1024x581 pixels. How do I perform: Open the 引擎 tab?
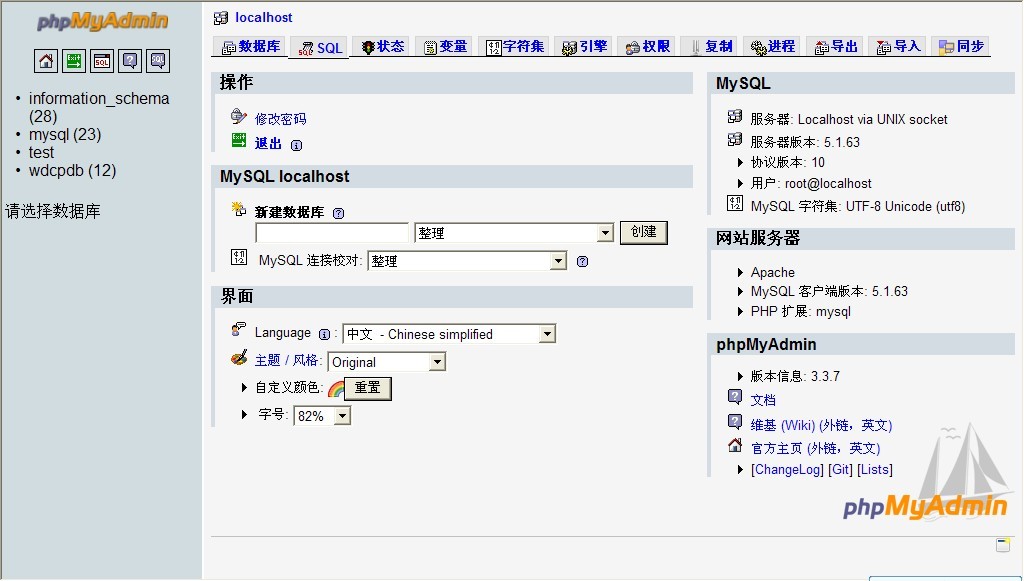[584, 46]
